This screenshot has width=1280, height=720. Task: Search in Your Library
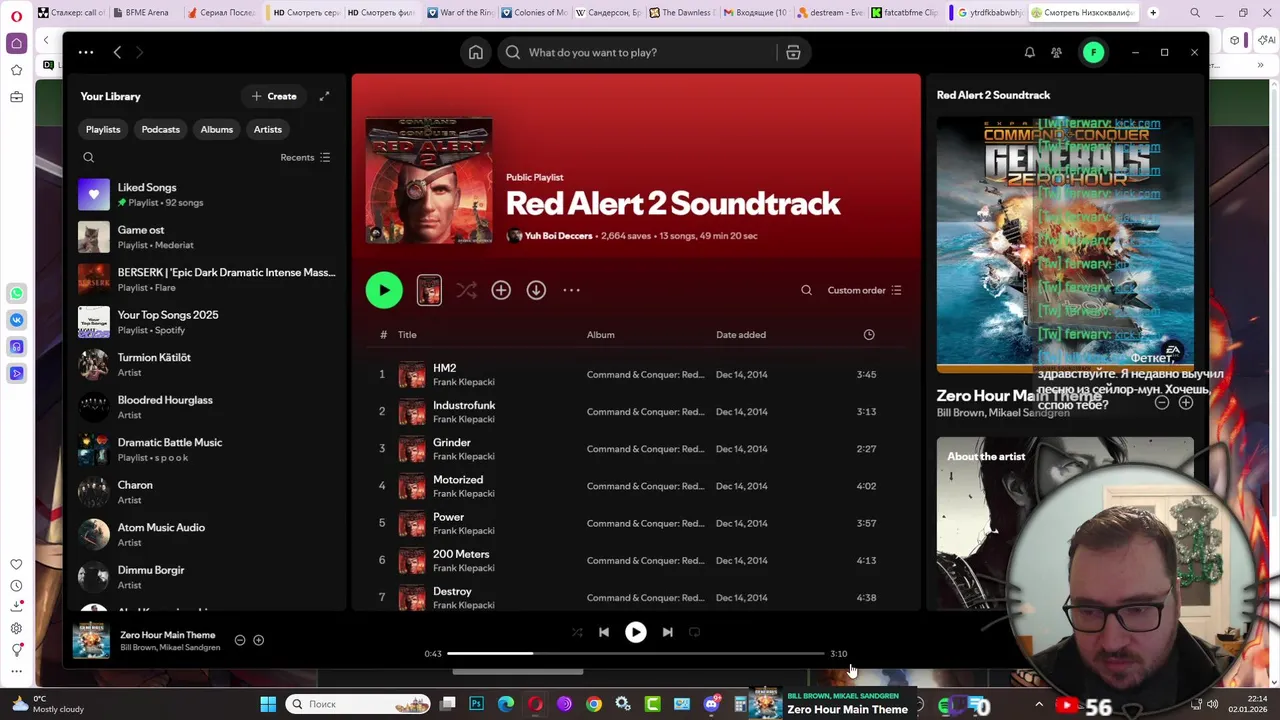tap(88, 157)
